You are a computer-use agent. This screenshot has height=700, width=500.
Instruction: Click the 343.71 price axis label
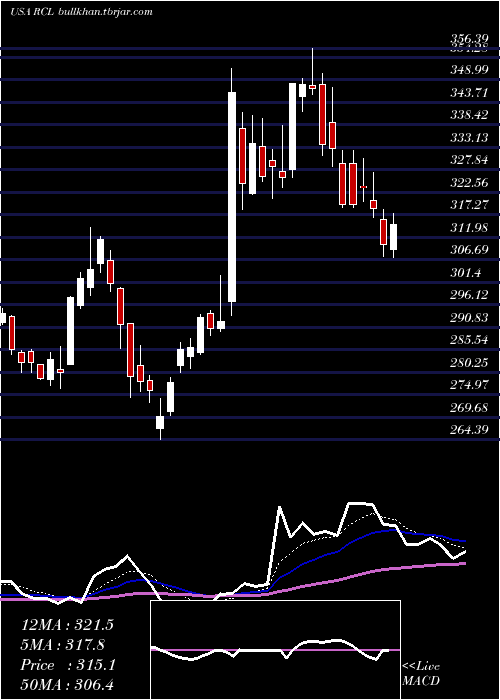[x=469, y=93]
